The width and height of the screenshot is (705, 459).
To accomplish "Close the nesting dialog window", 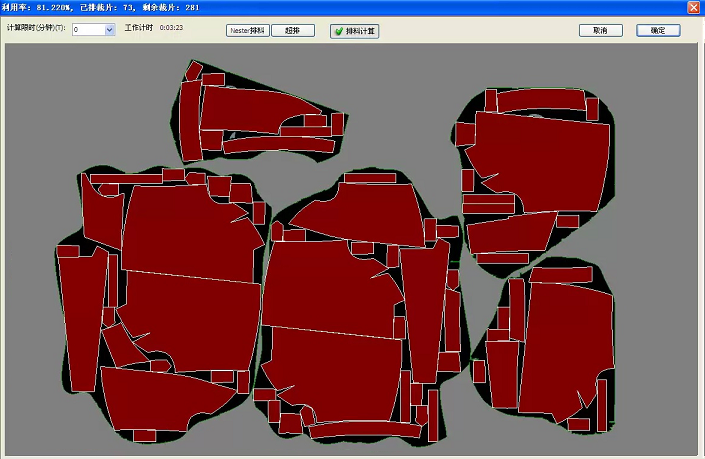I will click(x=693, y=7).
